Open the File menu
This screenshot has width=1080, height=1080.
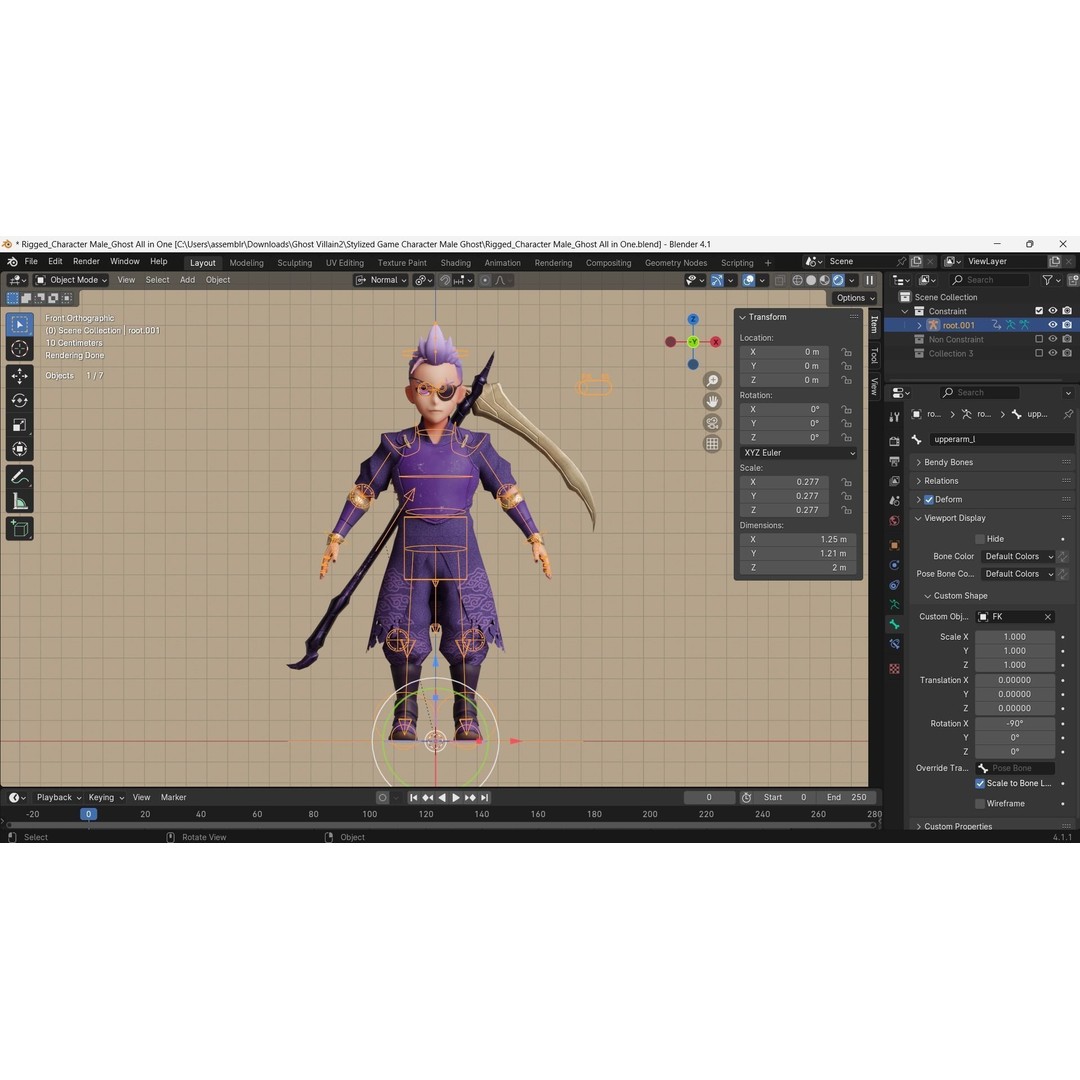coord(31,261)
